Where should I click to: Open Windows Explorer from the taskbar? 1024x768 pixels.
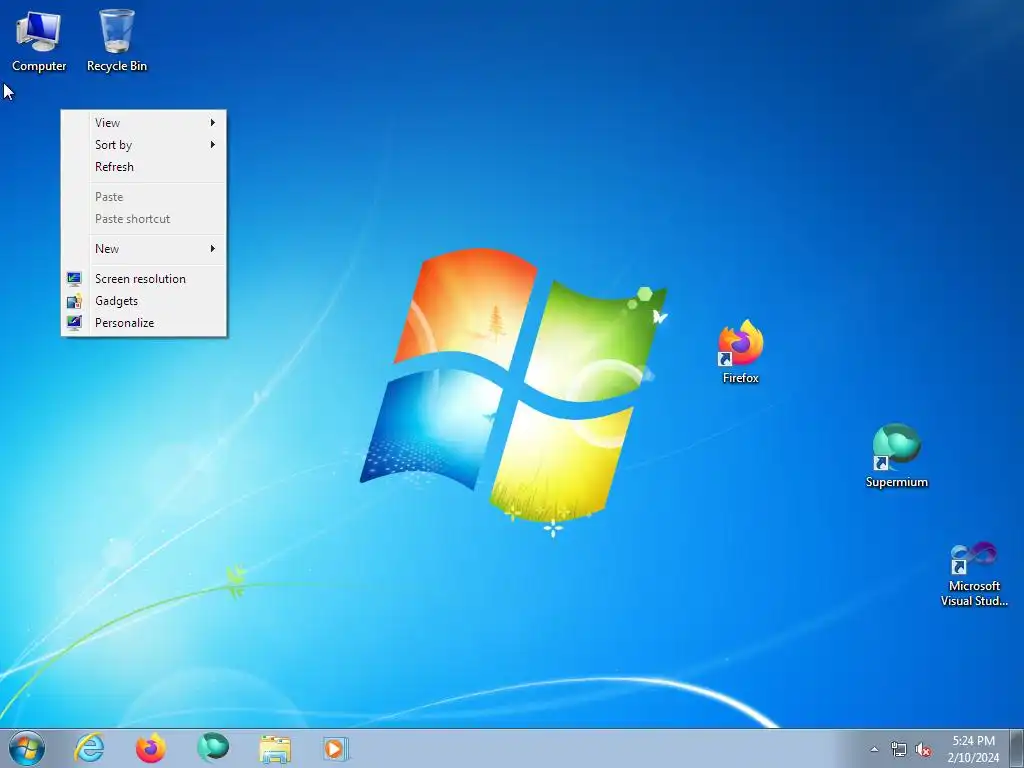(275, 748)
